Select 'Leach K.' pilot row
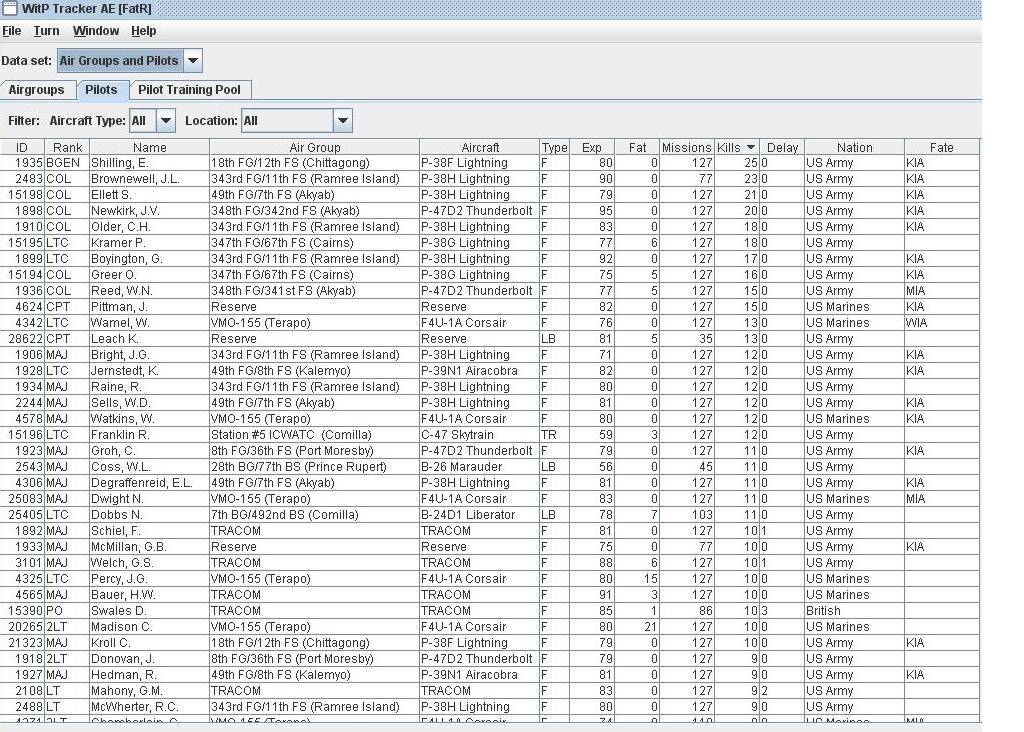1024x732 pixels. (490, 339)
